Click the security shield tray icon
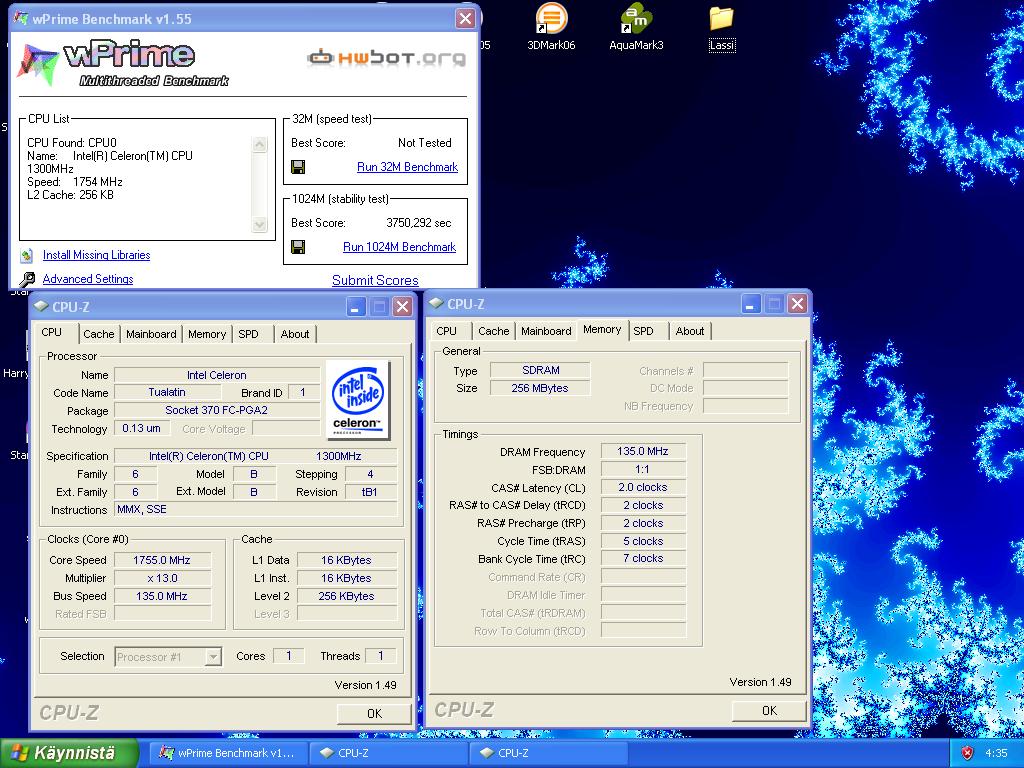This screenshot has width=1024, height=768. [x=968, y=753]
